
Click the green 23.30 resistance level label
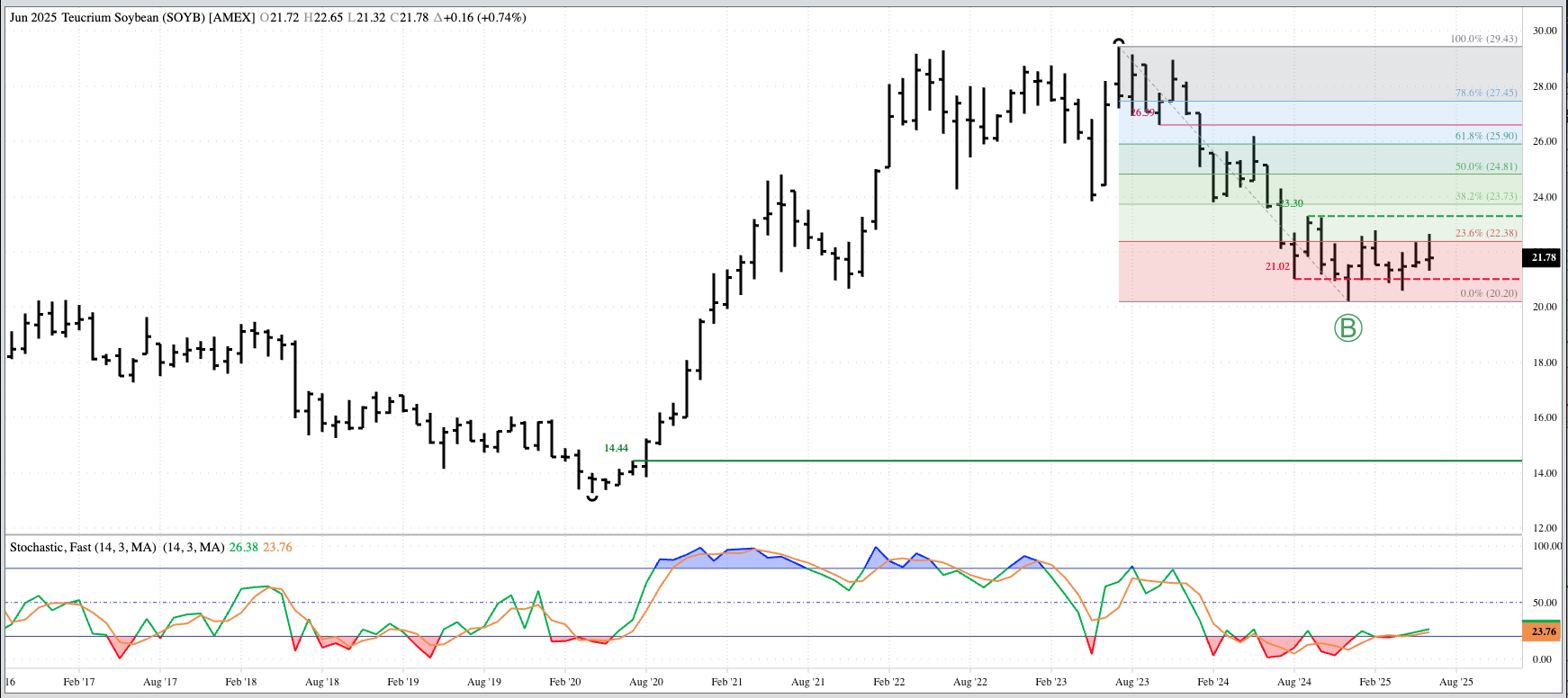1292,203
